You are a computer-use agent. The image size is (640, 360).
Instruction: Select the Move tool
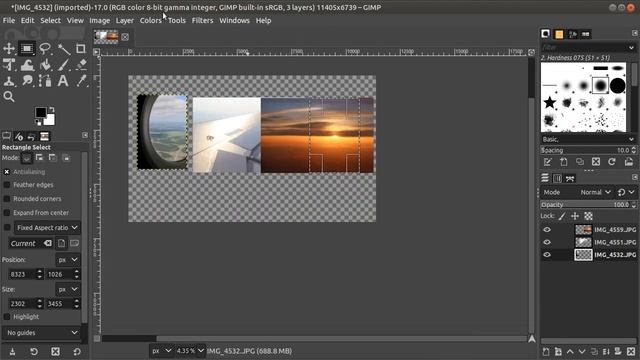point(9,49)
